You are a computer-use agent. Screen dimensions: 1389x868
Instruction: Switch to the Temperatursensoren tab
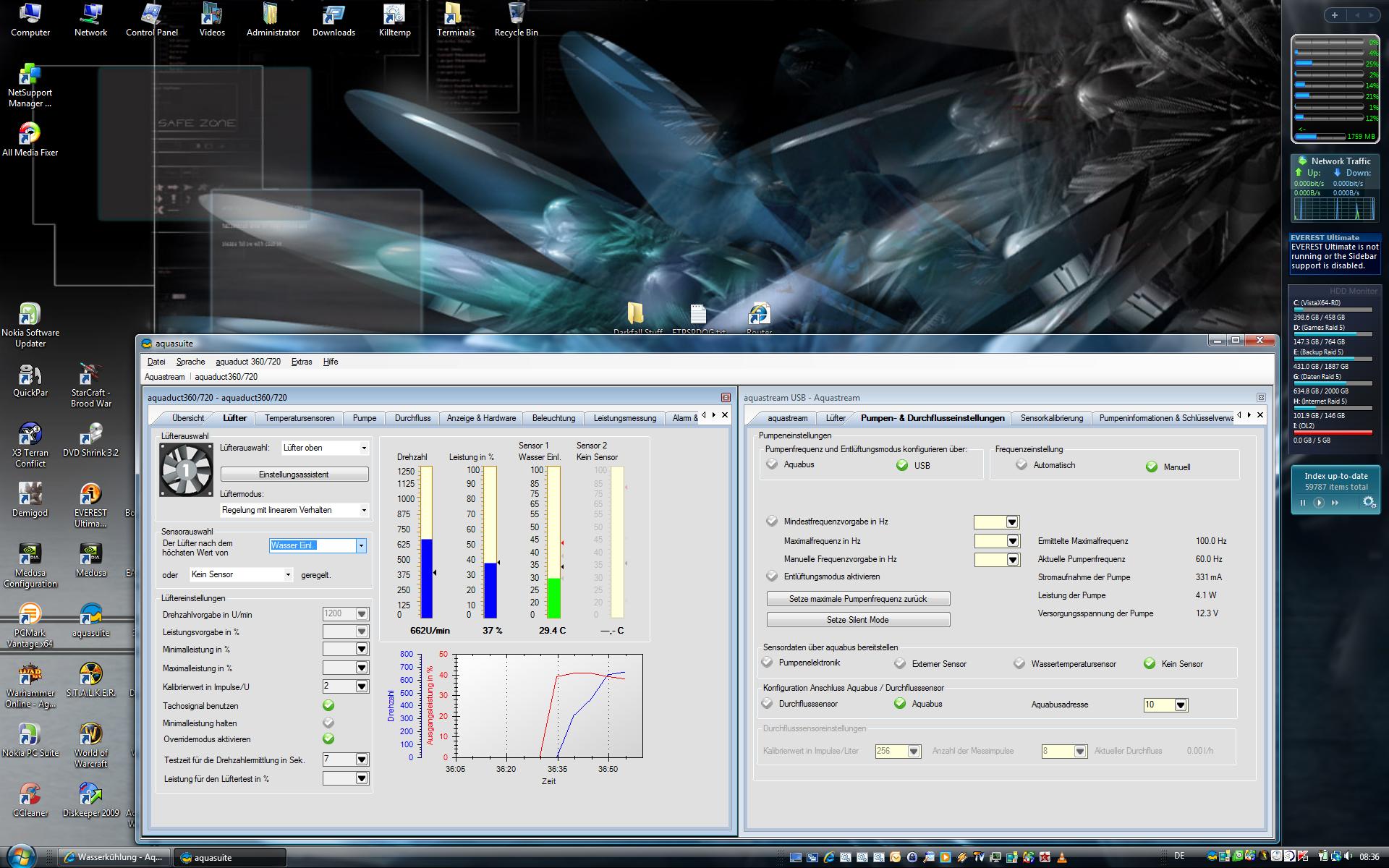tap(300, 418)
